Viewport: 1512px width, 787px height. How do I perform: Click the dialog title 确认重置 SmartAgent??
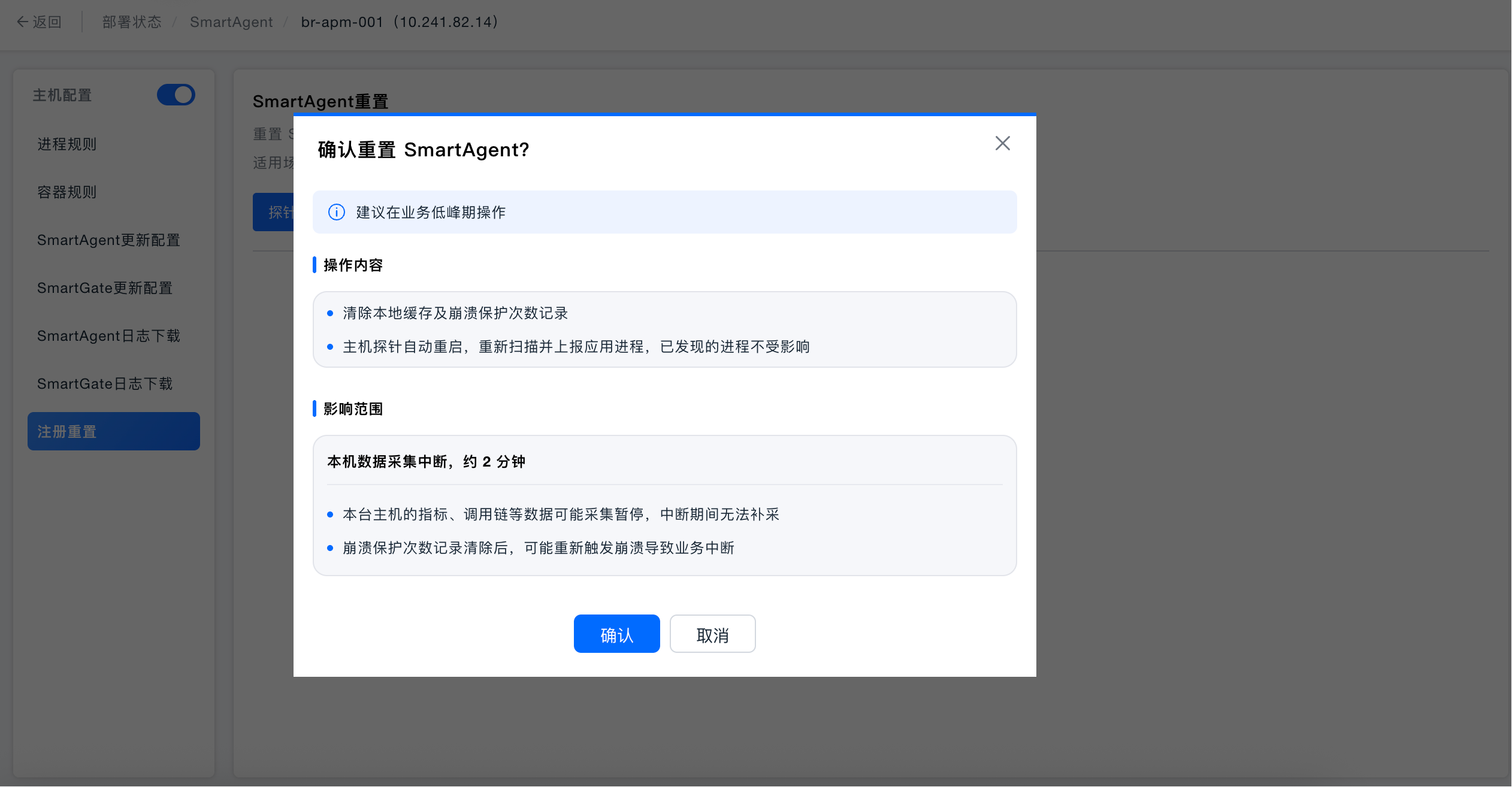424,150
